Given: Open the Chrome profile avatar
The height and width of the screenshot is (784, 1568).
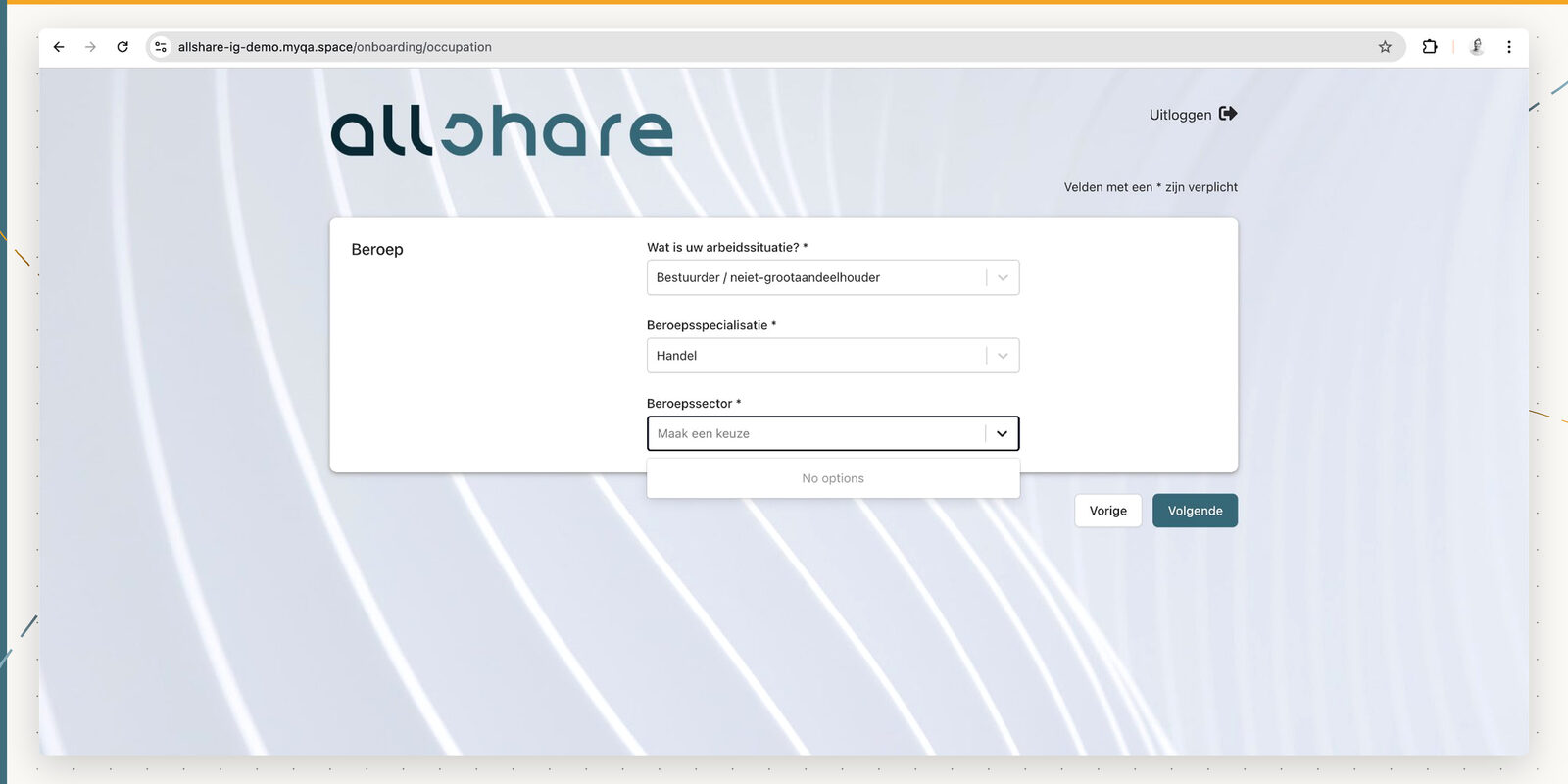Looking at the screenshot, I should 1477,47.
